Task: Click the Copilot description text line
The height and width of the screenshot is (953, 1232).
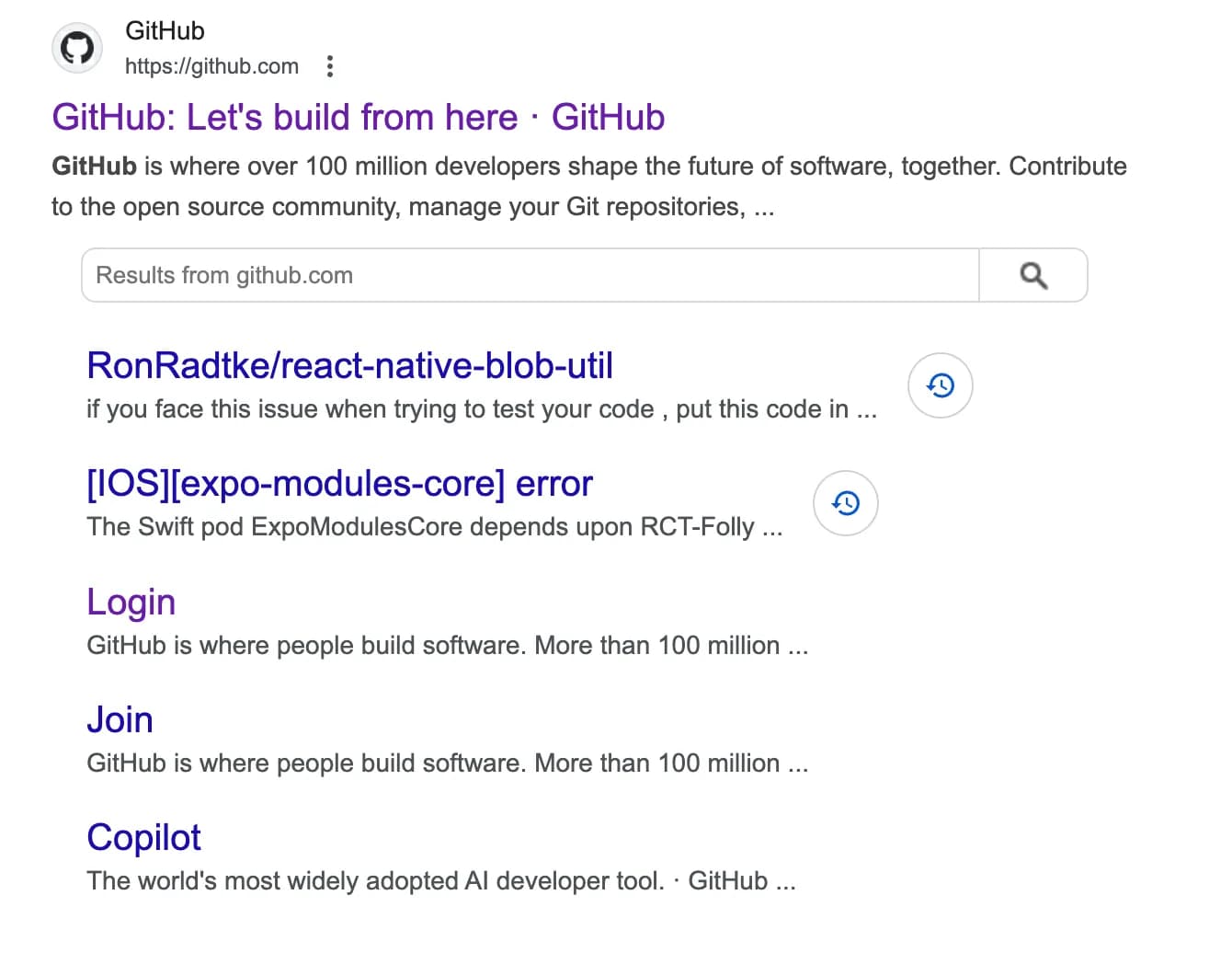Action: coord(441,880)
